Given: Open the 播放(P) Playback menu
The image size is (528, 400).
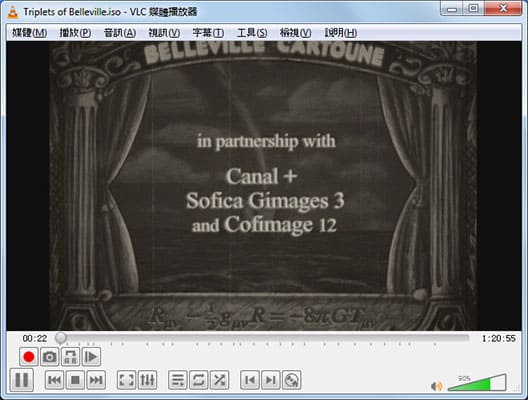Looking at the screenshot, I should click(75, 33).
